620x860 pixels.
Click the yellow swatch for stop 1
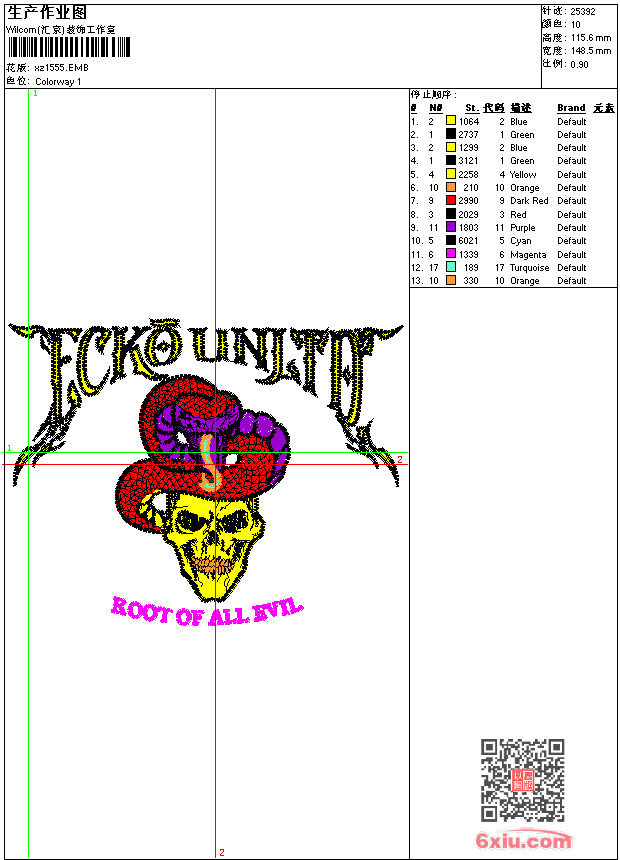450,121
